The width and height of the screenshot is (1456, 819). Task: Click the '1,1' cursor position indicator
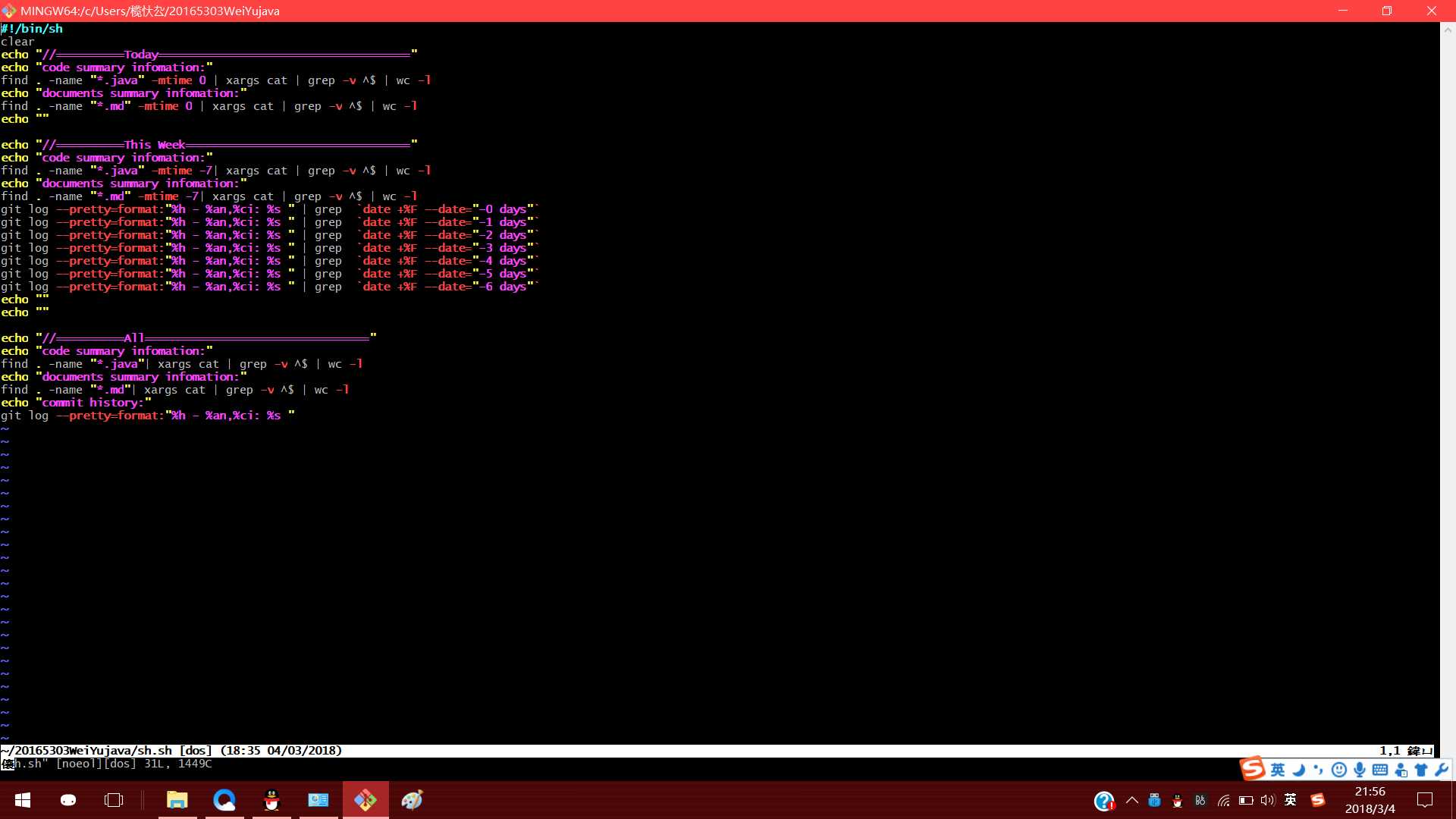(1389, 751)
